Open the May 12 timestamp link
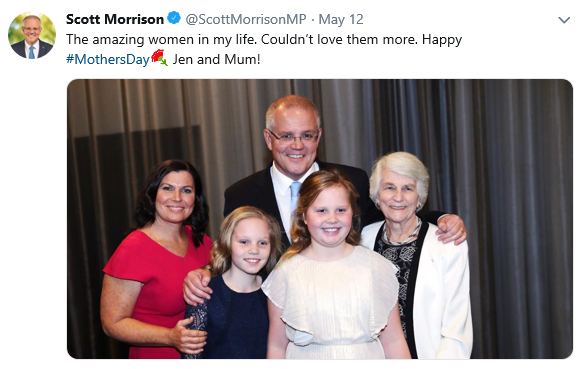The height and width of the screenshot is (369, 580). click(341, 19)
